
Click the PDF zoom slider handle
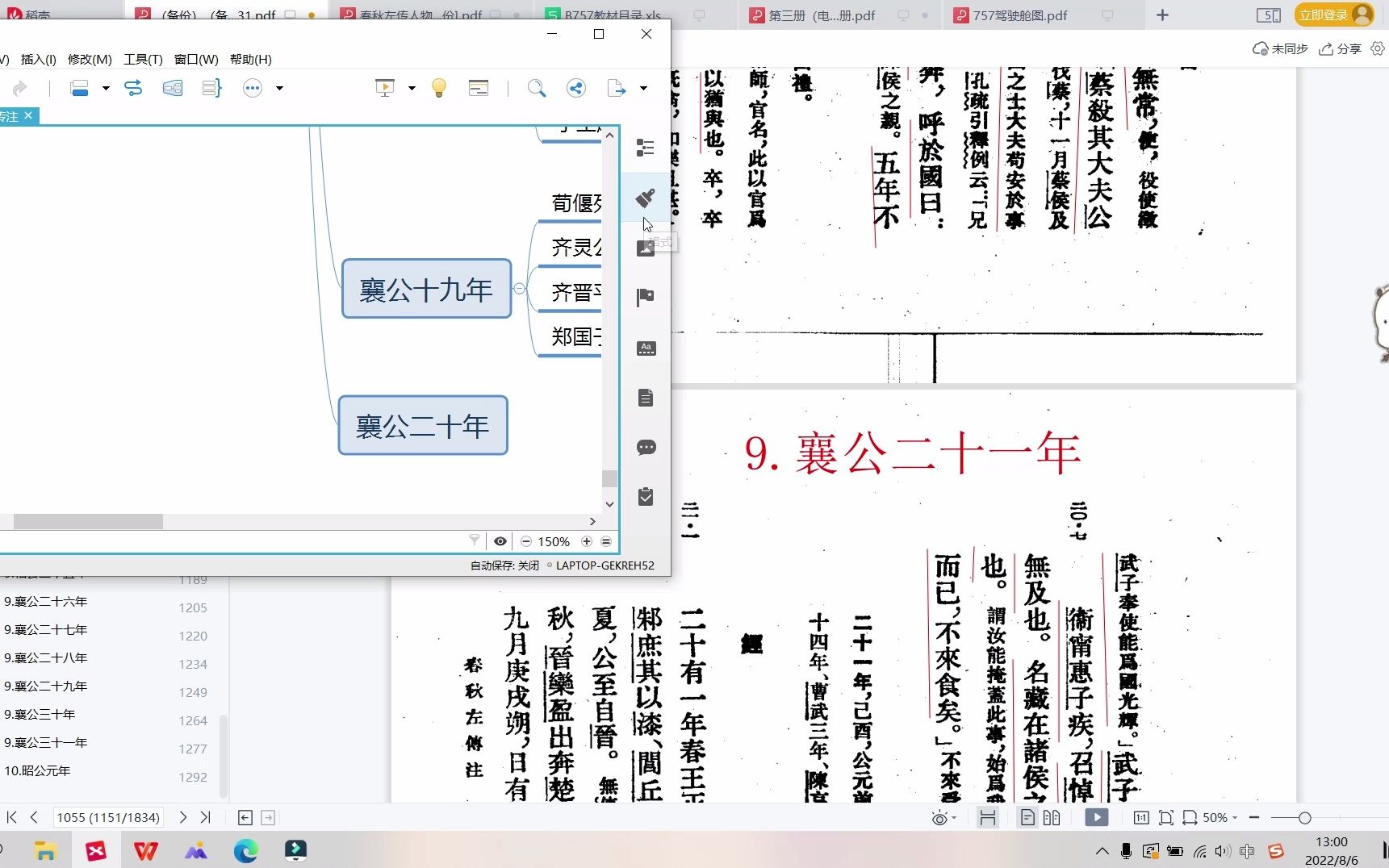[x=1304, y=818]
